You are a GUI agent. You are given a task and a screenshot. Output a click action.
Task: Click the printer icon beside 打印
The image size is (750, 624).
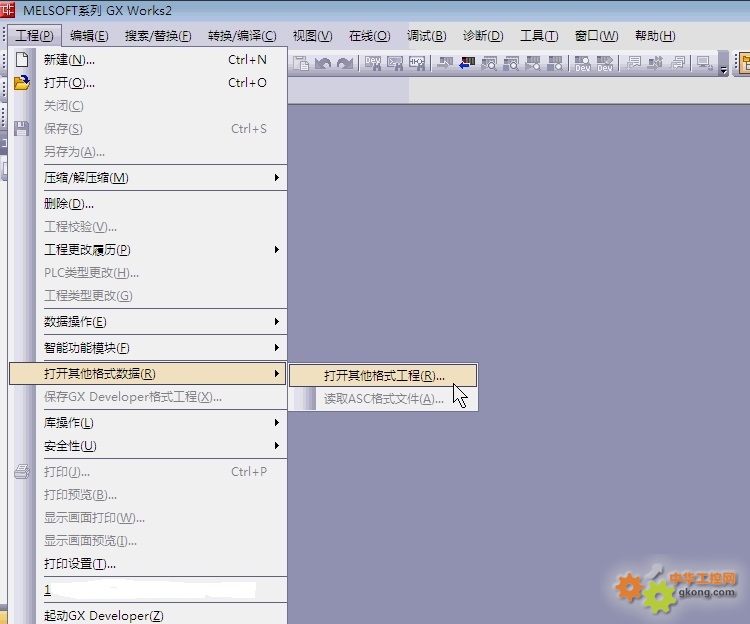click(x=22, y=471)
